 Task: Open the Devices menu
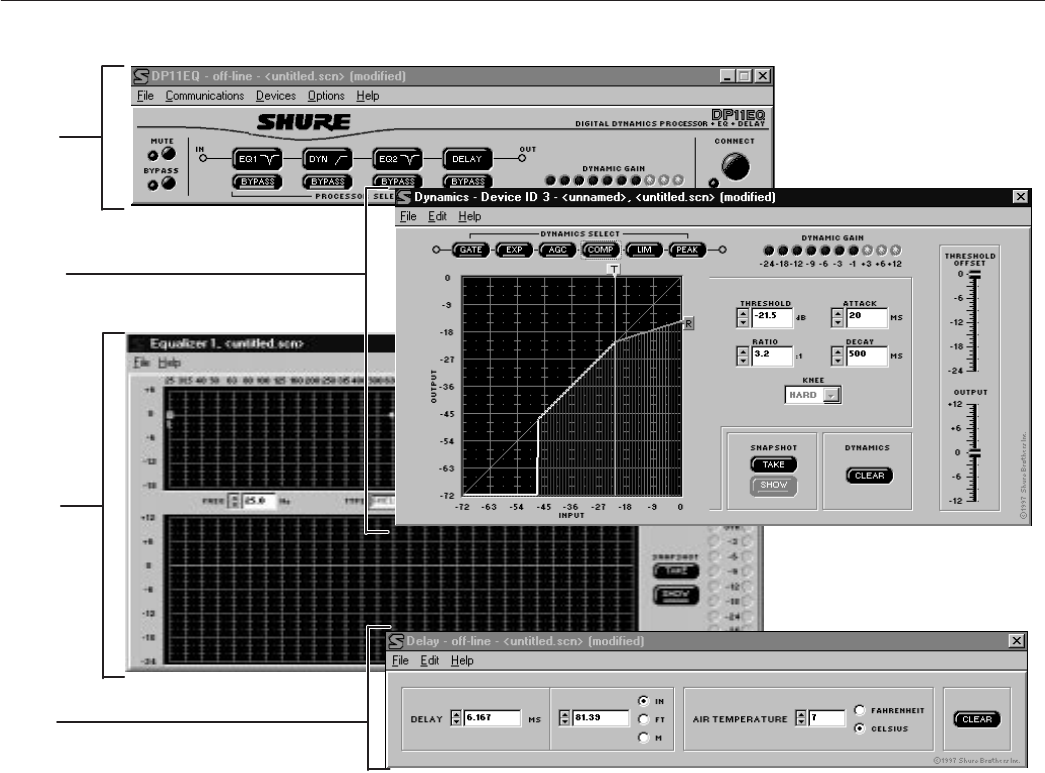(x=276, y=96)
